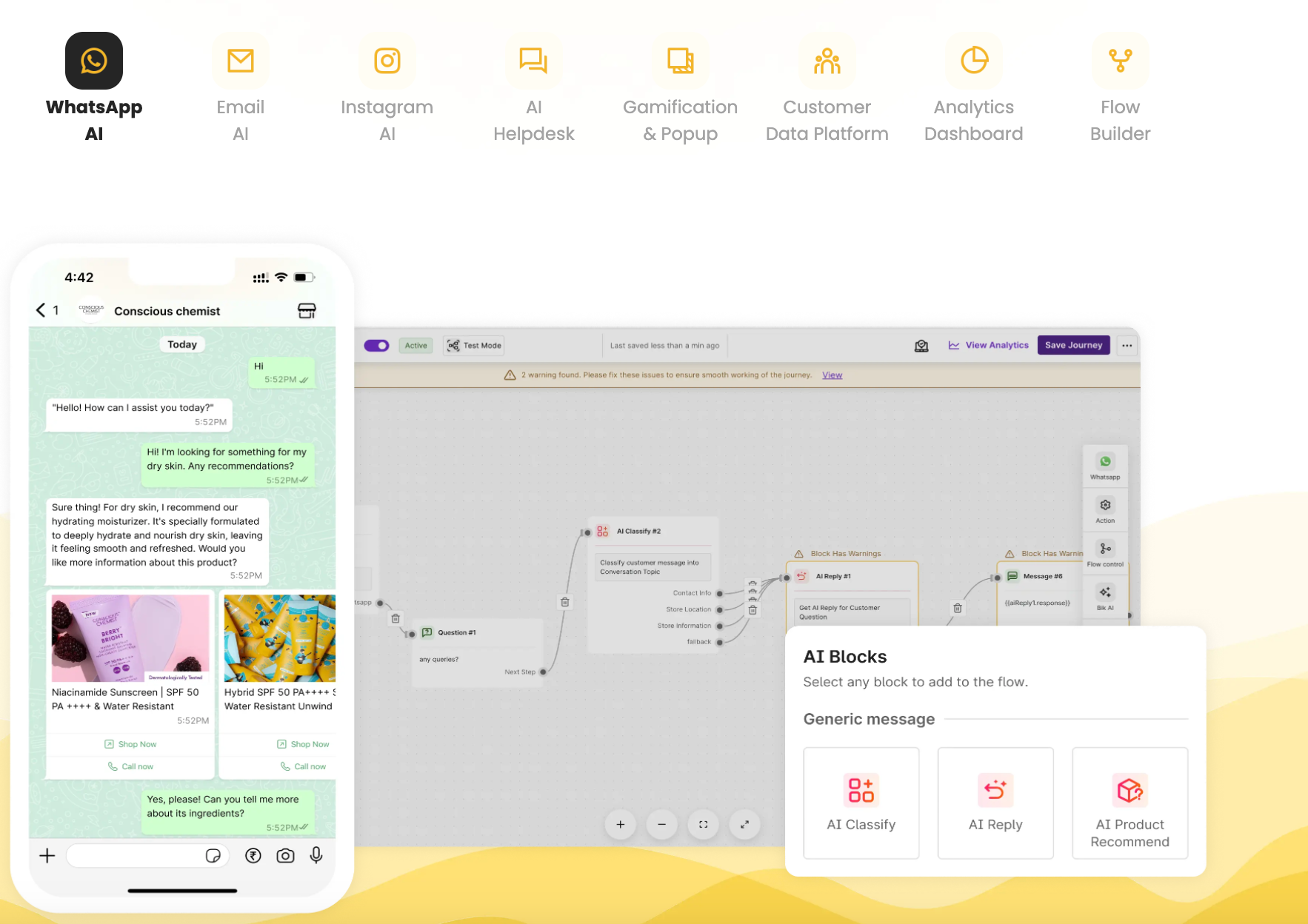Open the Gamification & Popup icon
This screenshot has width=1308, height=924.
[x=680, y=60]
